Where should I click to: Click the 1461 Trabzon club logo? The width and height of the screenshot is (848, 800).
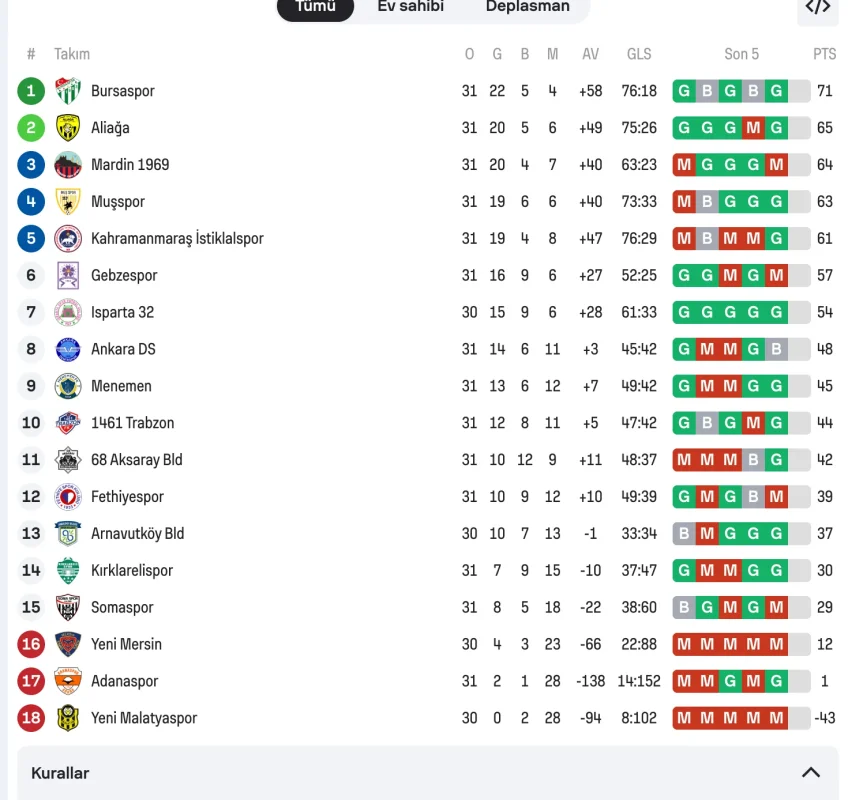click(x=67, y=423)
